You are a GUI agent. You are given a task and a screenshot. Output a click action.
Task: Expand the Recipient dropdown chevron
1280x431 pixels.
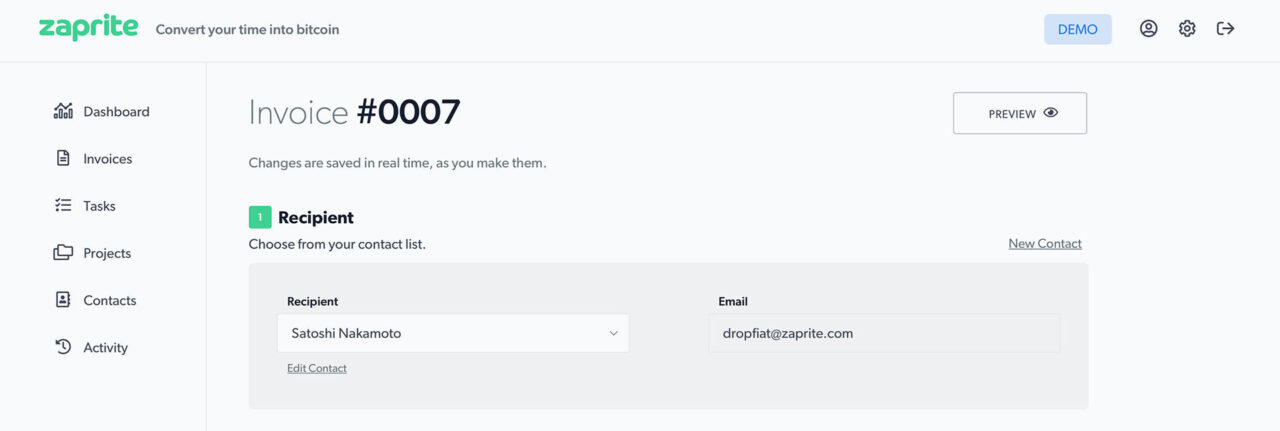[614, 333]
